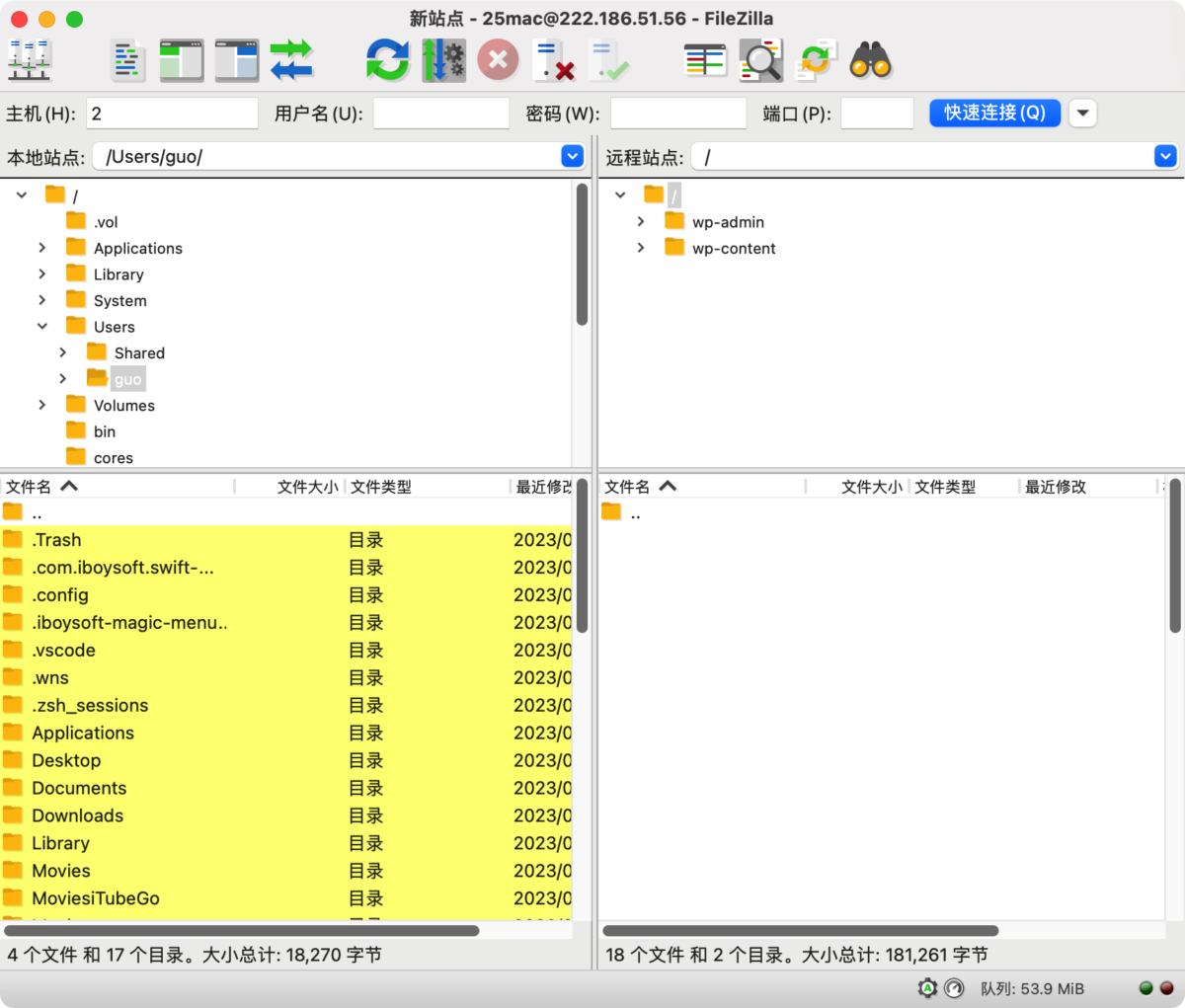Image resolution: width=1185 pixels, height=1008 pixels.
Task: Expand the local Library tree folder
Action: click(x=41, y=274)
